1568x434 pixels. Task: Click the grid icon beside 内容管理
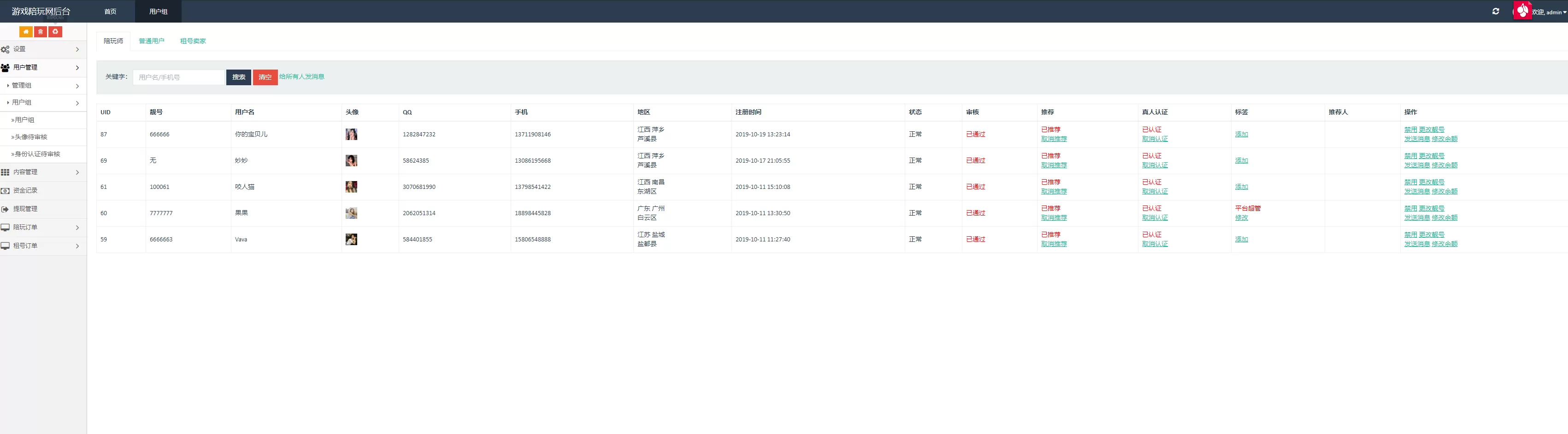[6, 172]
